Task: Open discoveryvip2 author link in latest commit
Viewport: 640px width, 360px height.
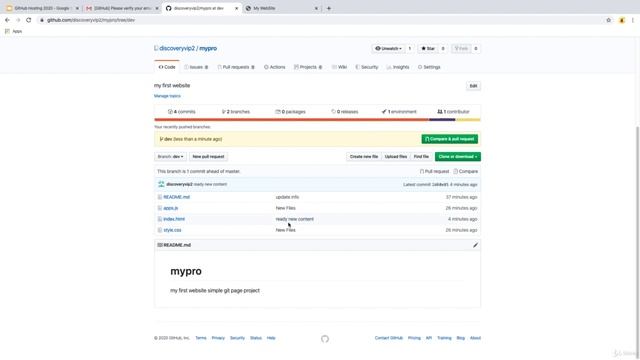Action: [x=179, y=184]
